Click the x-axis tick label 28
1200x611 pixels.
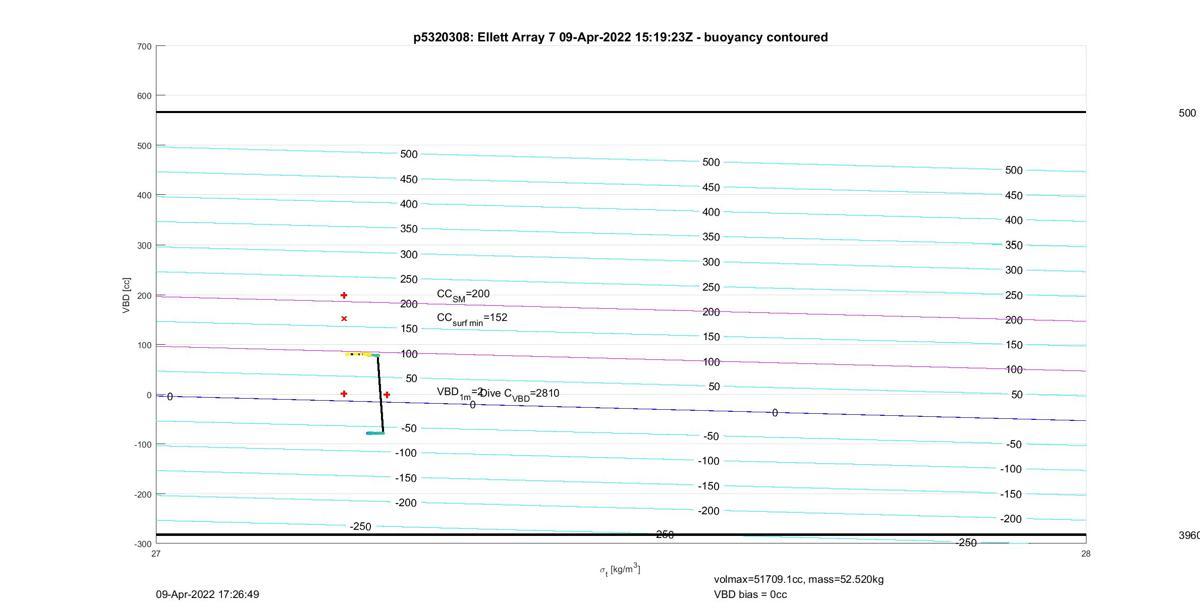[x=1085, y=553]
